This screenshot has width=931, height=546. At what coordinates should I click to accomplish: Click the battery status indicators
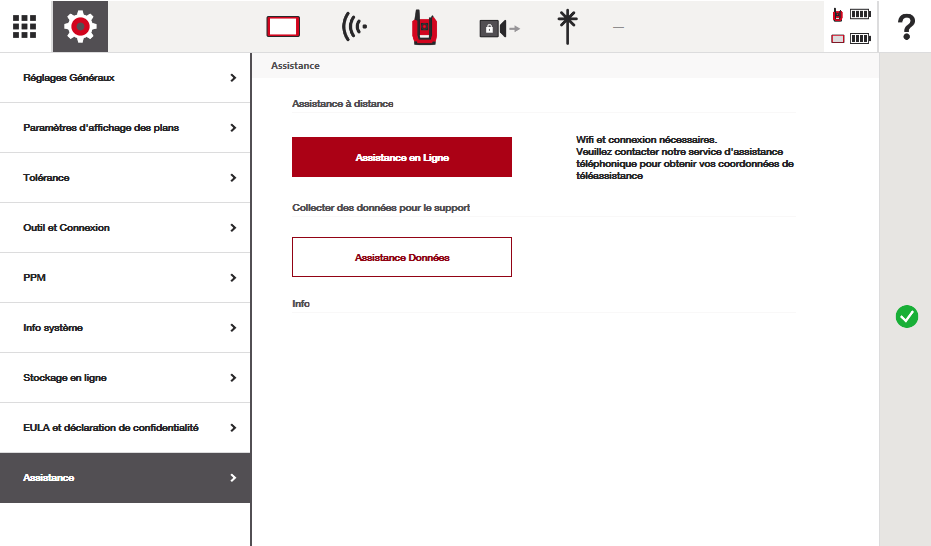pyautogui.click(x=851, y=27)
